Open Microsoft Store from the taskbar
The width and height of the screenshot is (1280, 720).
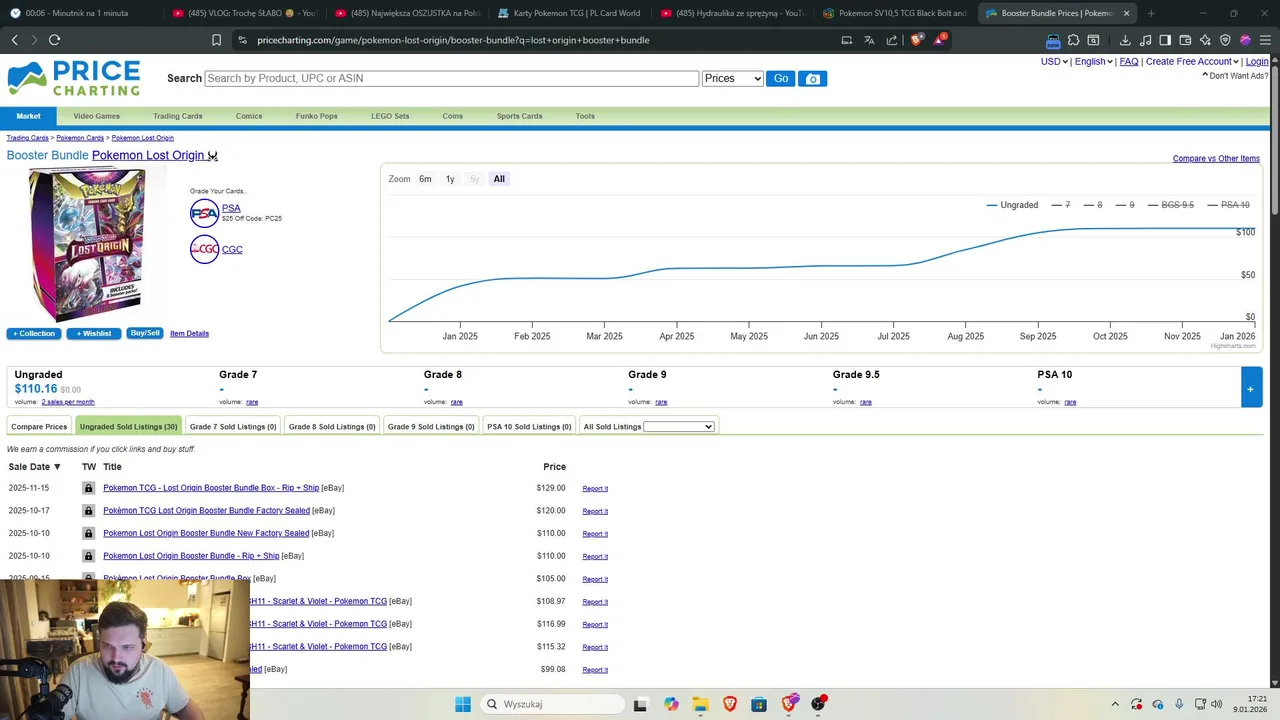pyautogui.click(x=759, y=704)
